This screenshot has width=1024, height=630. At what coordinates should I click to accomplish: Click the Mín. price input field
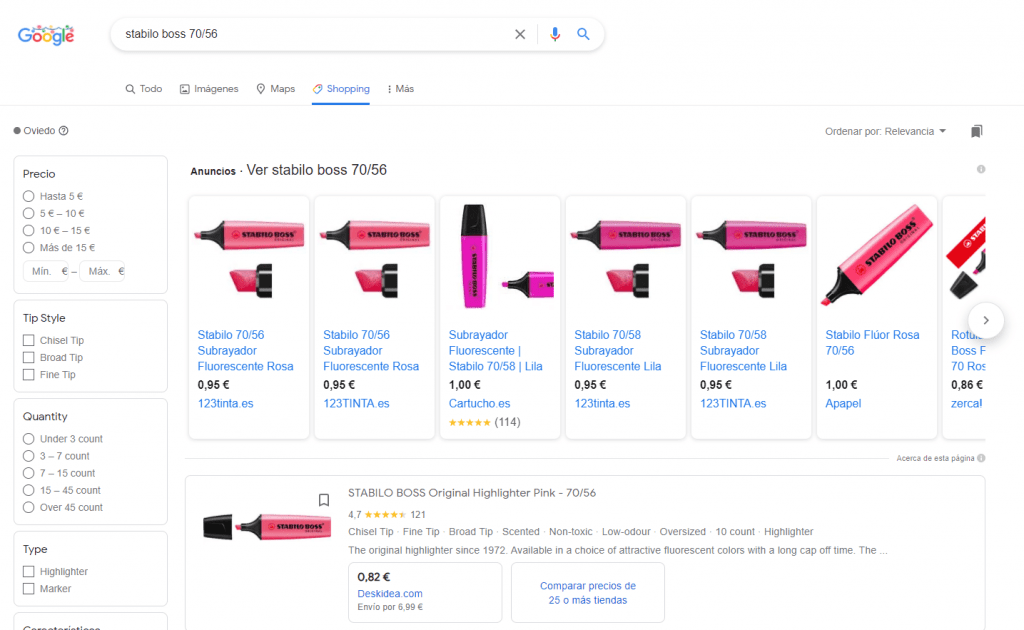coord(45,271)
